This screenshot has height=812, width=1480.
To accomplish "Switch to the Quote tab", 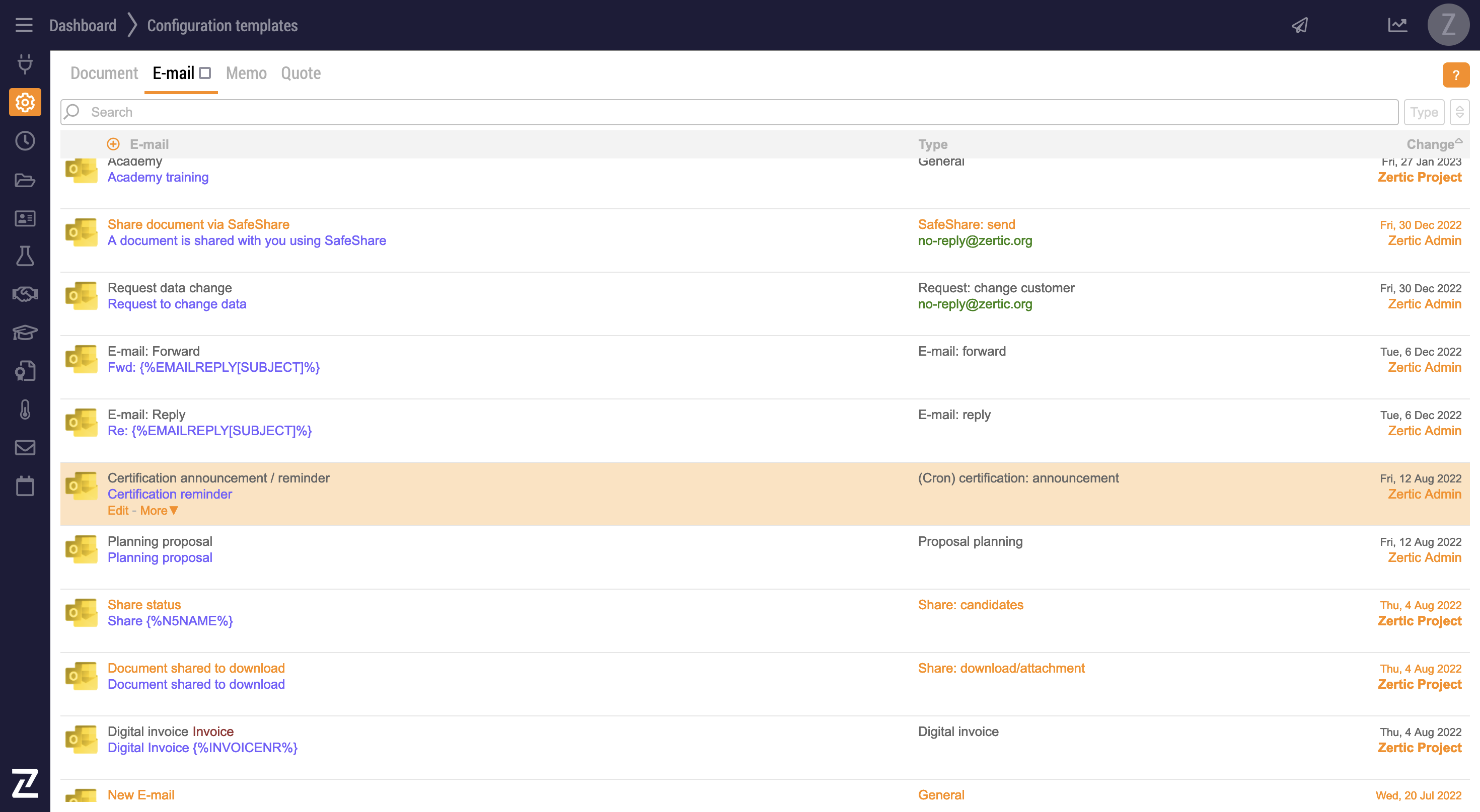I will pyautogui.click(x=301, y=73).
